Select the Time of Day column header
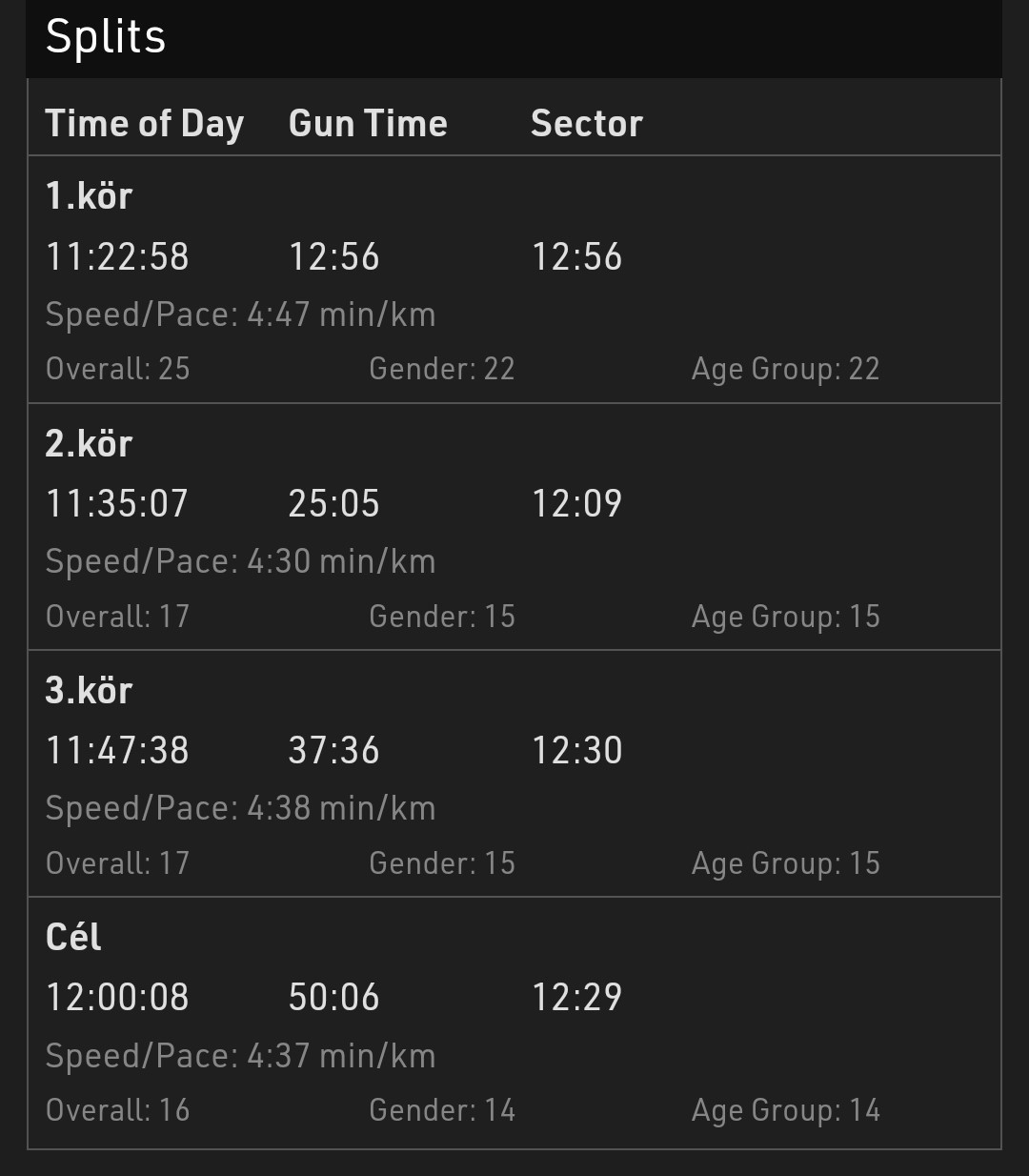 click(x=145, y=124)
